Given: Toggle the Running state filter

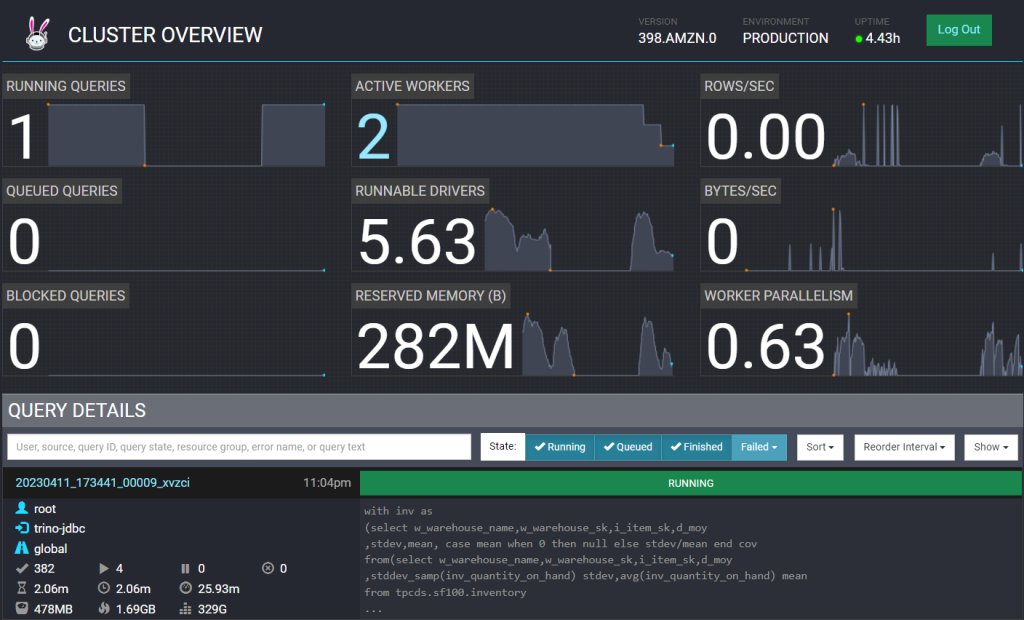Looking at the screenshot, I should pyautogui.click(x=560, y=447).
